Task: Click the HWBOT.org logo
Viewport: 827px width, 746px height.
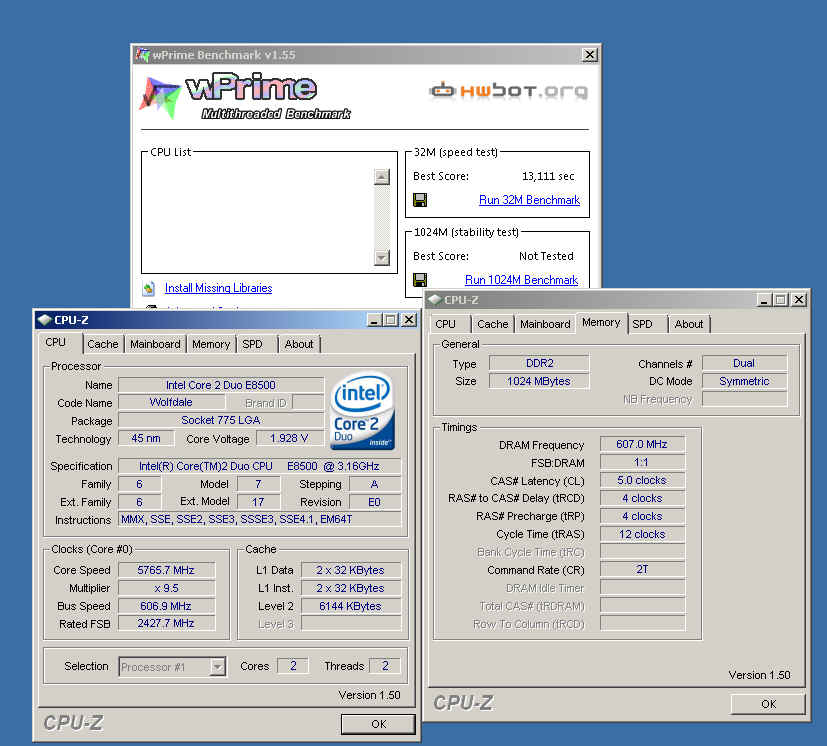Action: (x=508, y=91)
